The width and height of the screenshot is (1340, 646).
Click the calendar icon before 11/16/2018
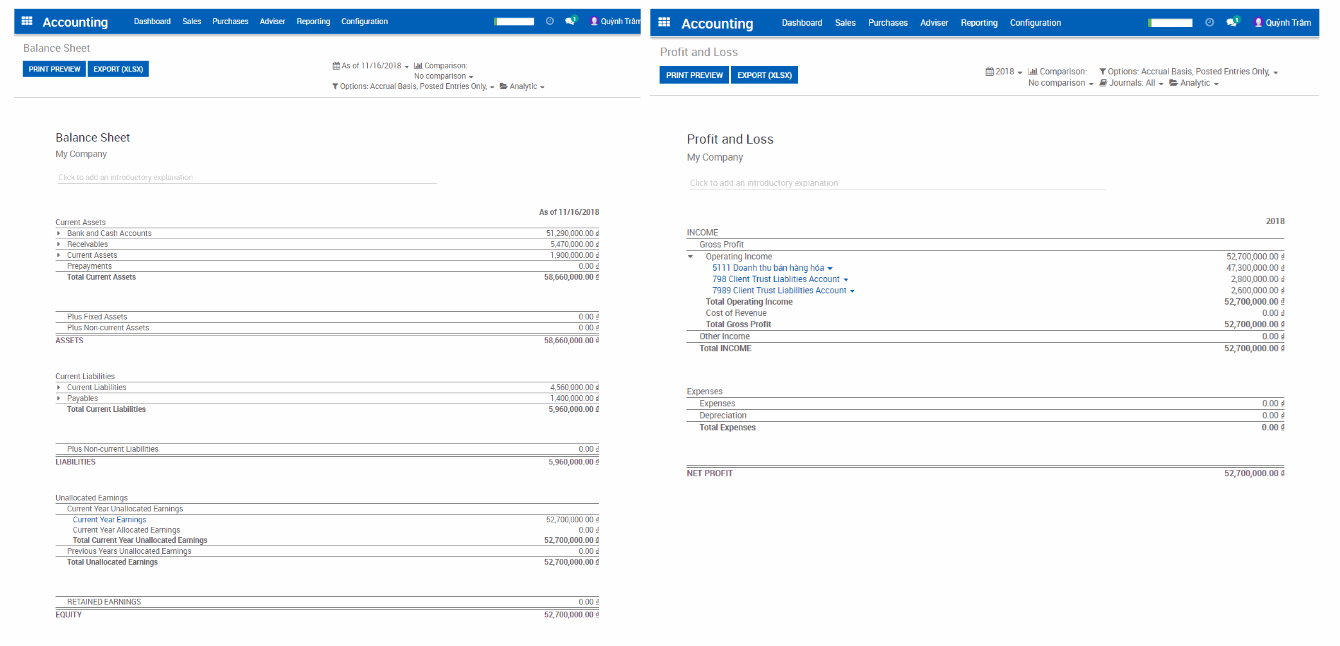[337, 65]
